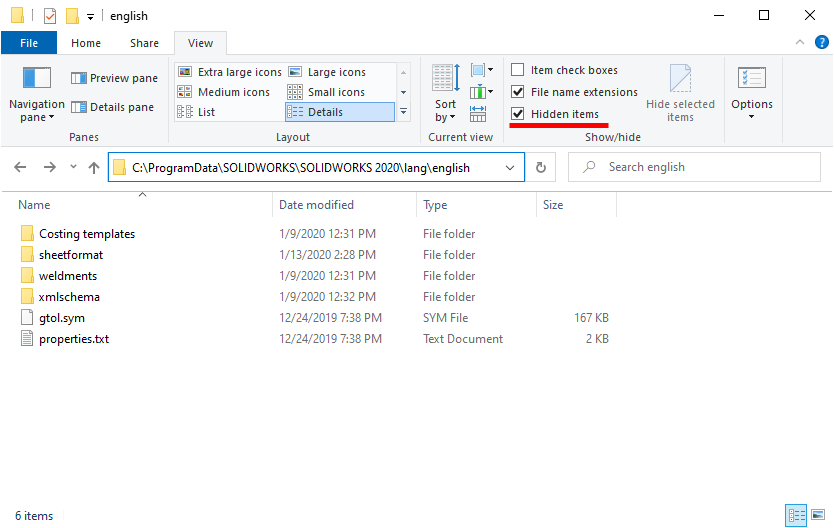This screenshot has height=528, width=834.
Task: Go forward to the next folder
Action: coord(49,167)
